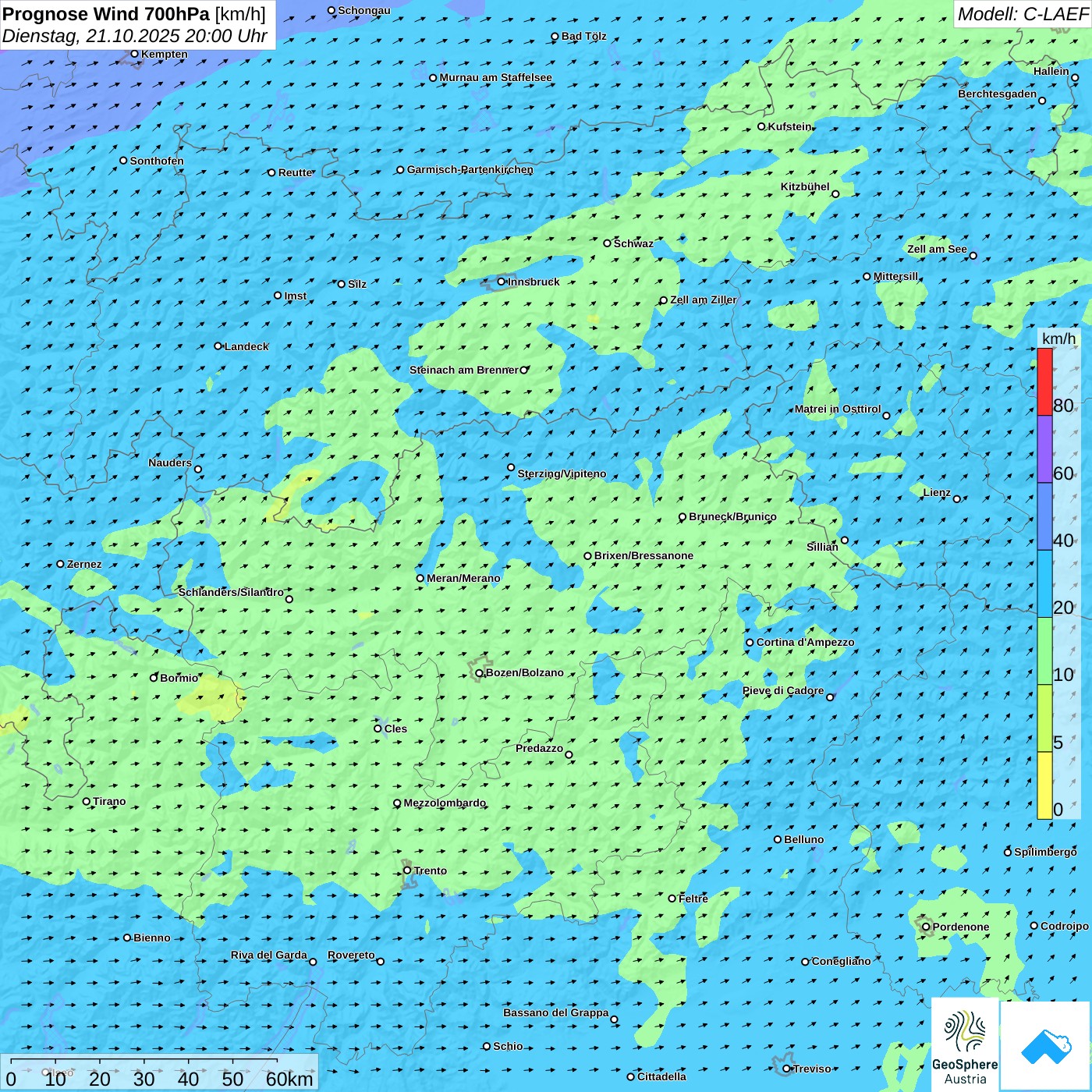This screenshot has width=1092, height=1092.
Task: Click the date 'Dienstag, 21.10.2025 20:00 Uhr'
Action: pos(135,36)
